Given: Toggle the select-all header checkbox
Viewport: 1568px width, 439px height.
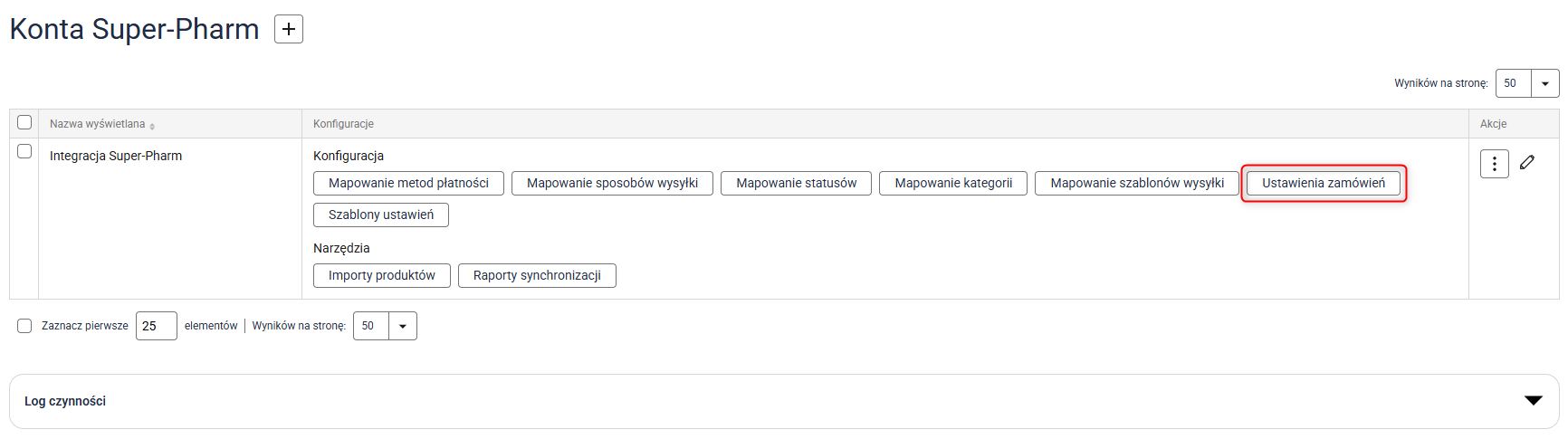Looking at the screenshot, I should click(x=24, y=123).
